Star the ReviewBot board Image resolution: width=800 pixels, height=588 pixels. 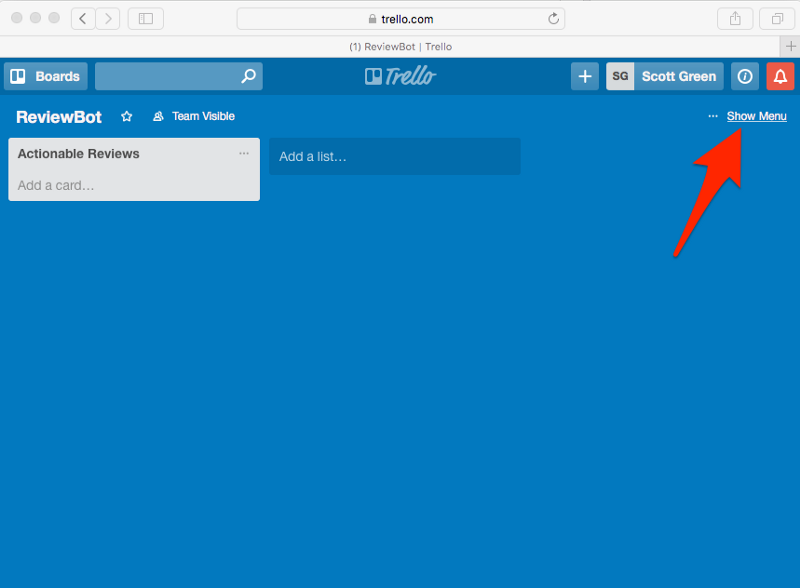click(127, 117)
